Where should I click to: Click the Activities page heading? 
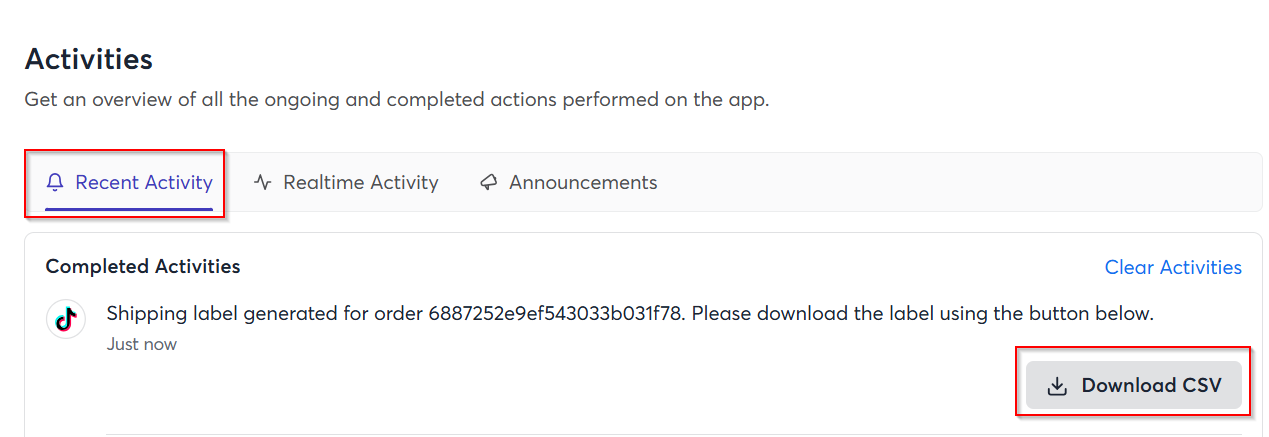tap(89, 59)
